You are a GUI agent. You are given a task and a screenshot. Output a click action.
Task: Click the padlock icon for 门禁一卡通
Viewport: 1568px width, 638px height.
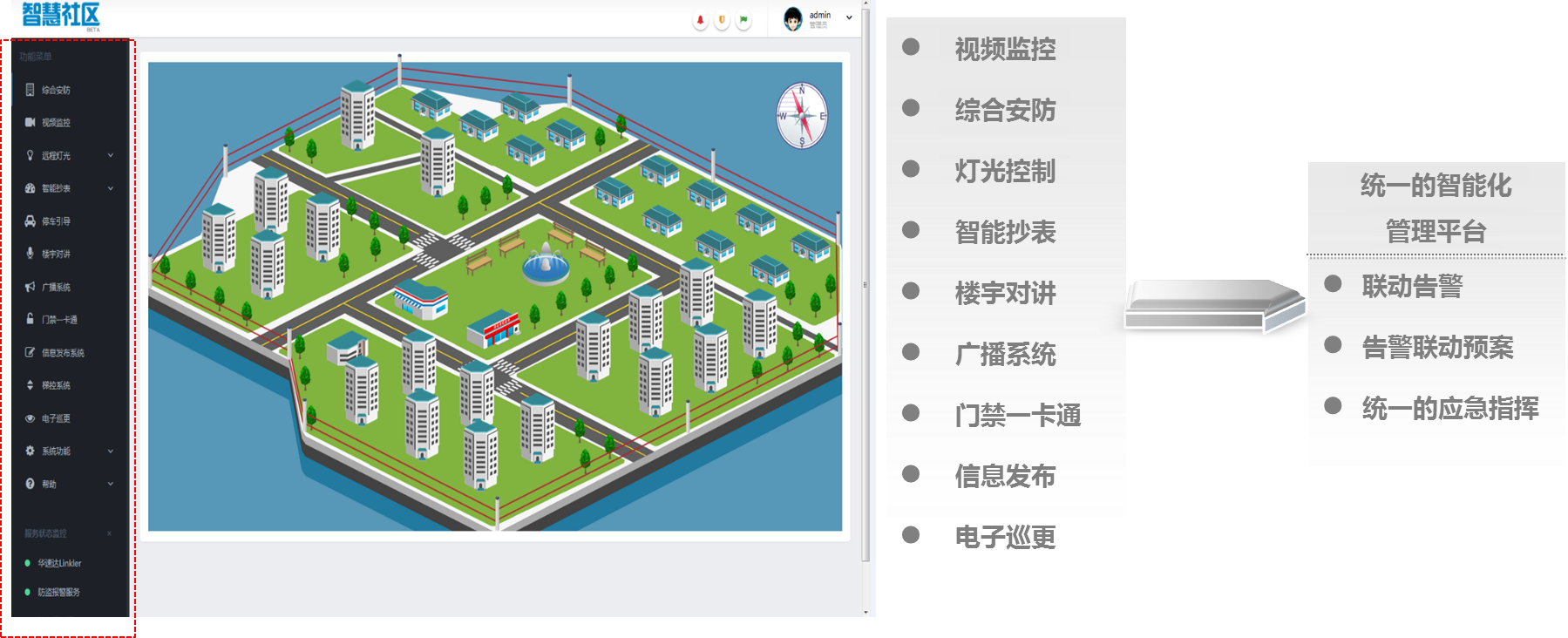pyautogui.click(x=31, y=319)
